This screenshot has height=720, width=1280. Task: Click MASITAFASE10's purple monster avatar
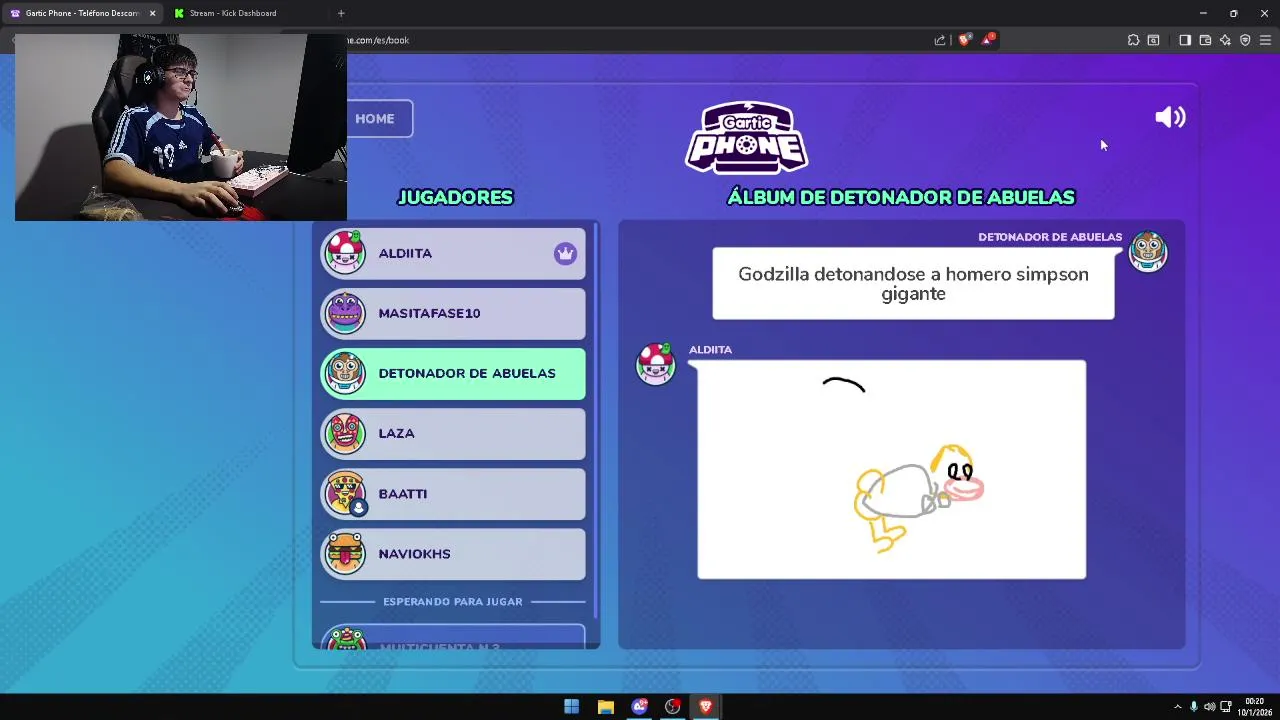click(x=345, y=313)
